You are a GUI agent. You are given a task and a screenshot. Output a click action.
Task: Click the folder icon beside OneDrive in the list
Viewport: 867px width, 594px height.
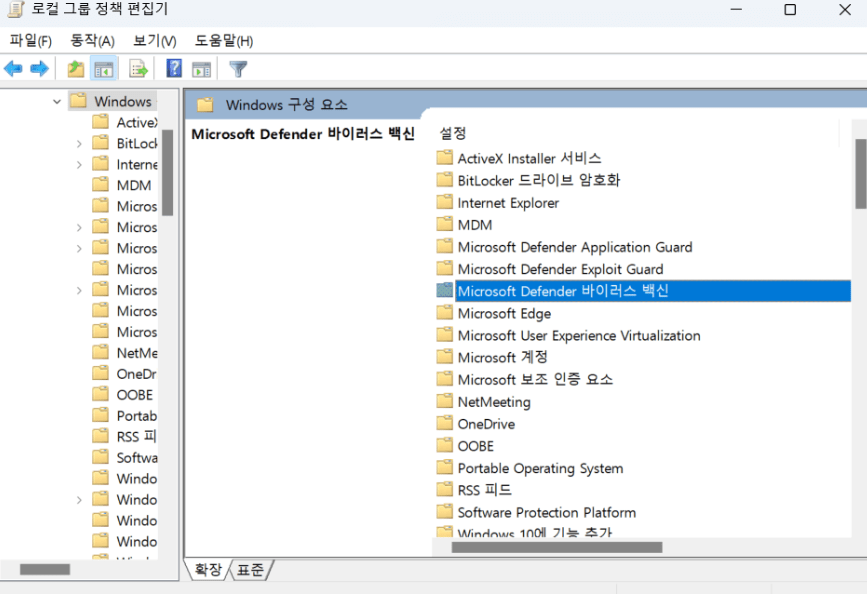pyautogui.click(x=445, y=424)
